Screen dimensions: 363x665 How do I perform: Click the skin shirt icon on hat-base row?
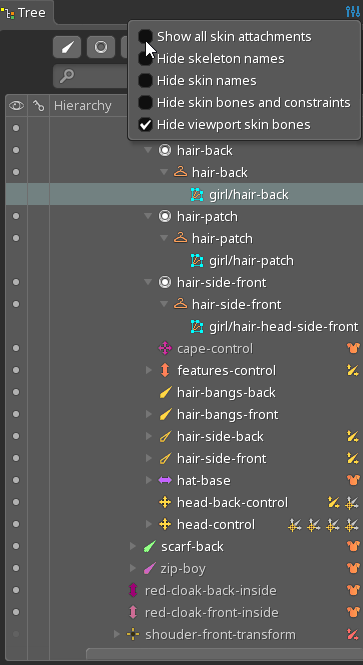pyautogui.click(x=353, y=481)
